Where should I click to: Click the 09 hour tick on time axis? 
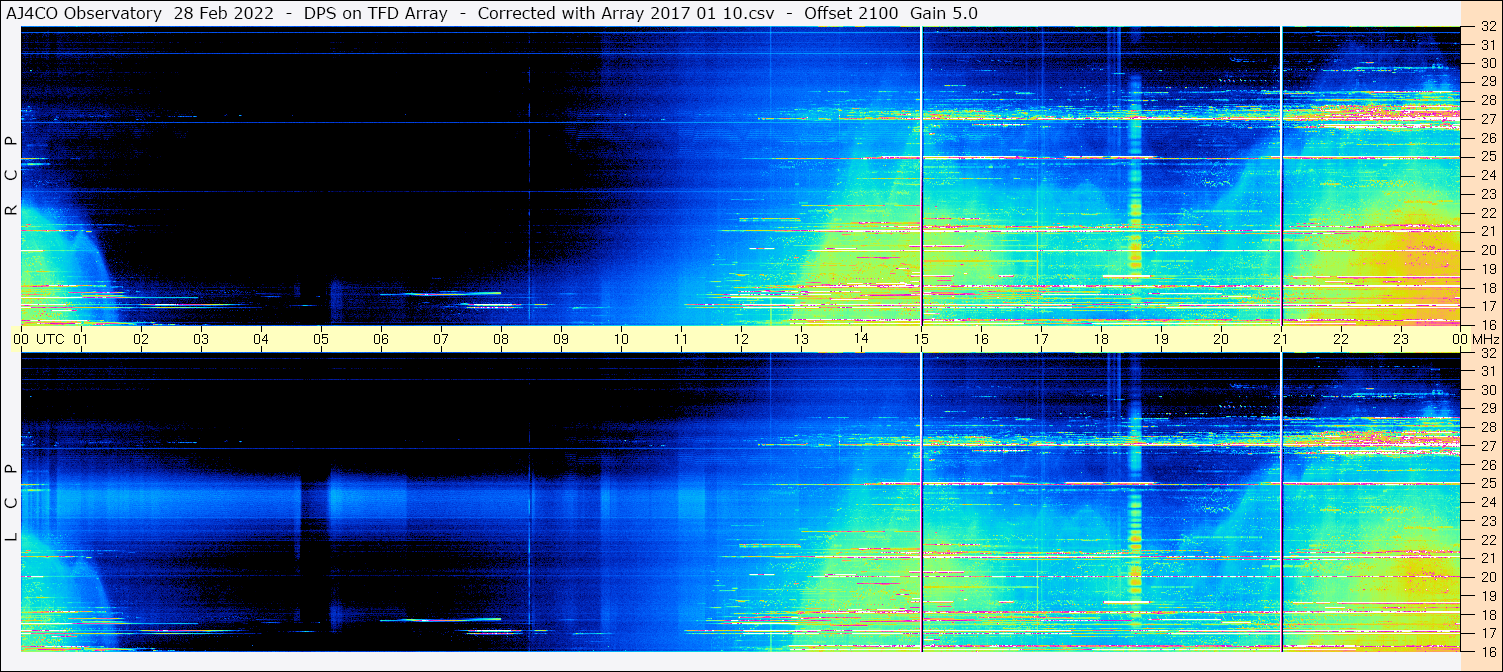[x=561, y=339]
